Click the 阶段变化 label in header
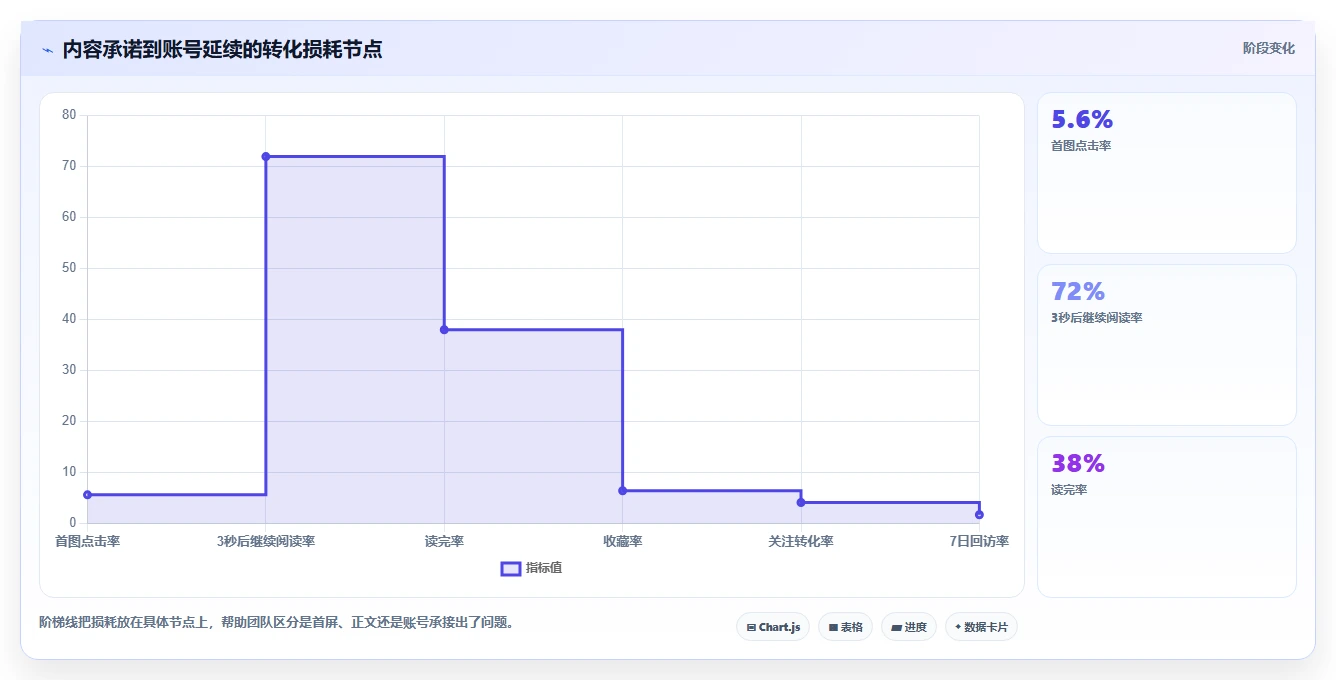 [x=1268, y=48]
